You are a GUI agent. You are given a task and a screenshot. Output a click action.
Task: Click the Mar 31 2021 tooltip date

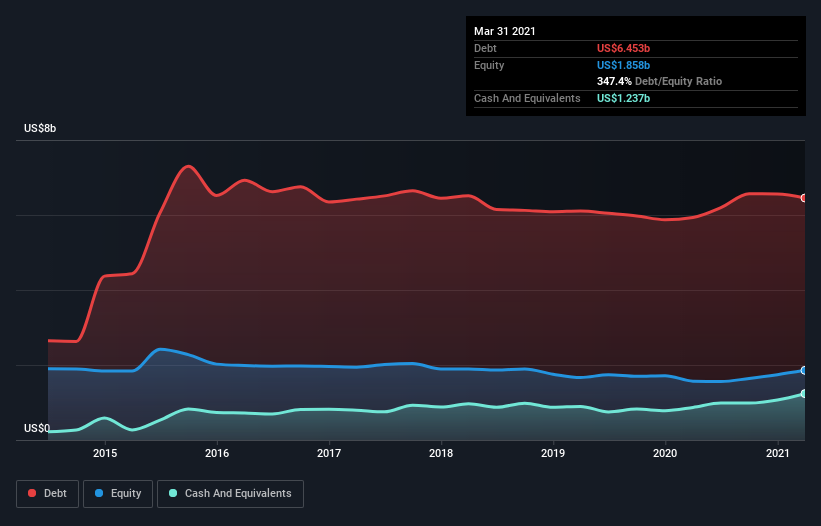pos(505,31)
